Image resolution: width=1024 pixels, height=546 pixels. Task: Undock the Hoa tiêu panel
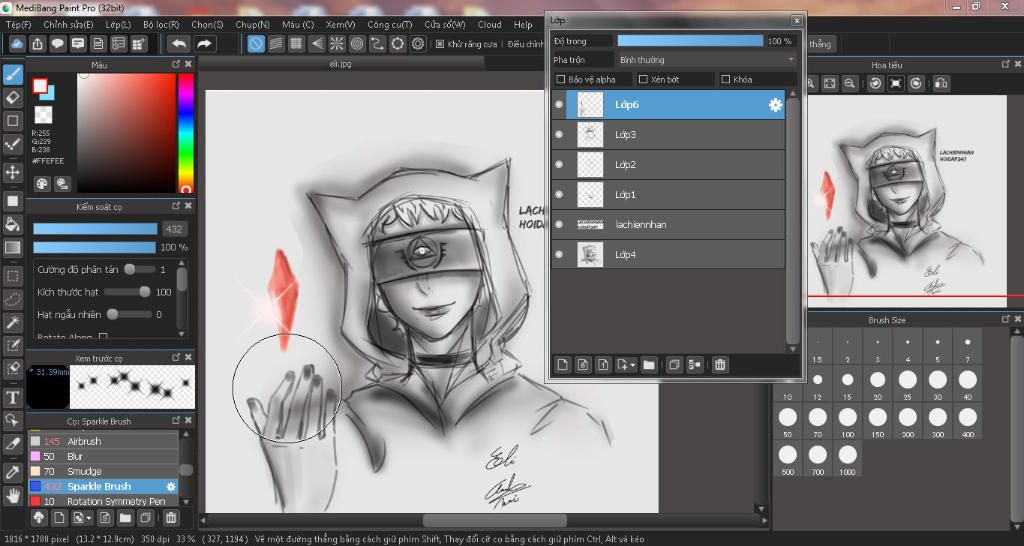(1006, 64)
